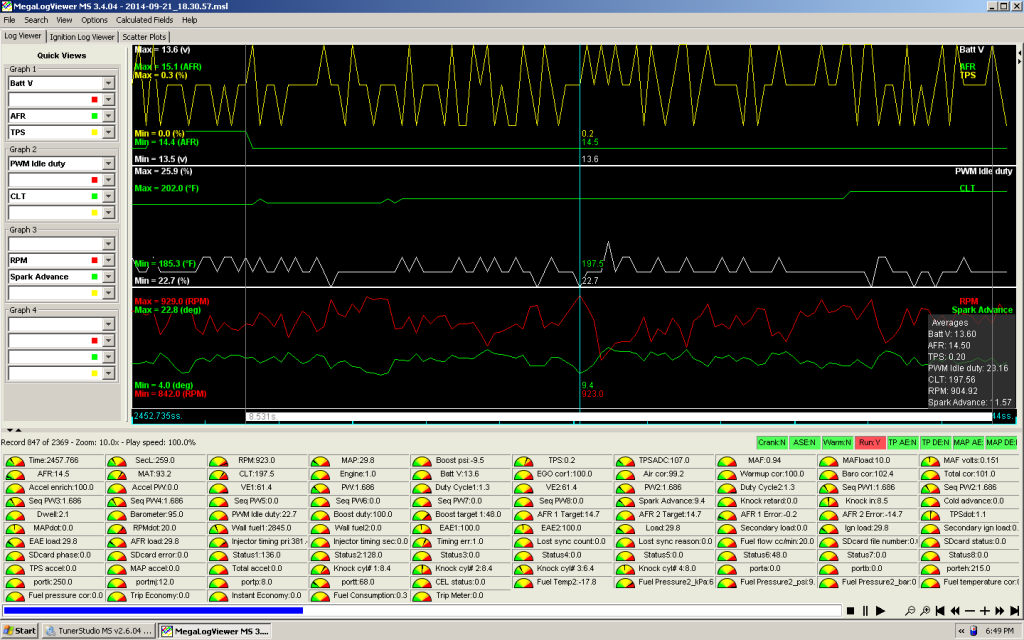Toggle the Crank:N status indicator
1024x640 pixels.
(773, 442)
